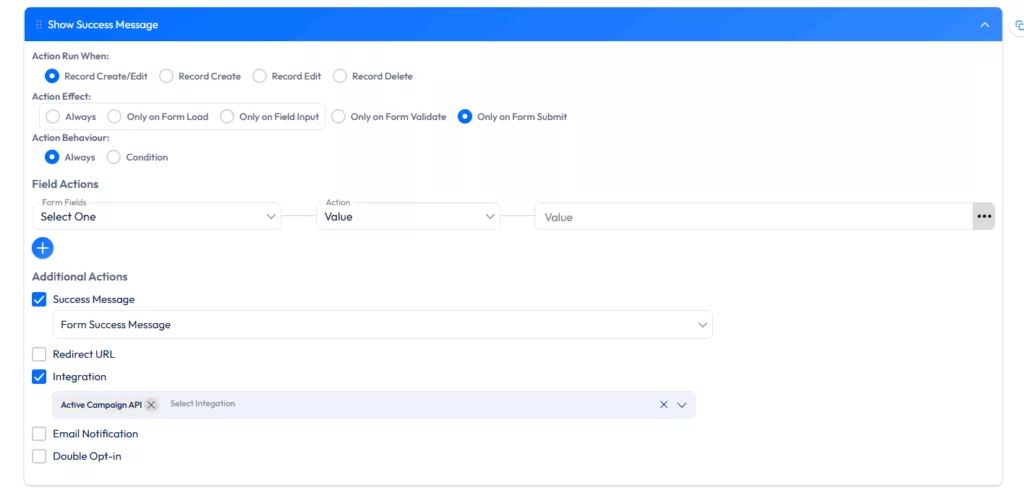Viewport: 1024px width, 501px height.
Task: Click the blue plus add field action icon
Action: tap(42, 248)
